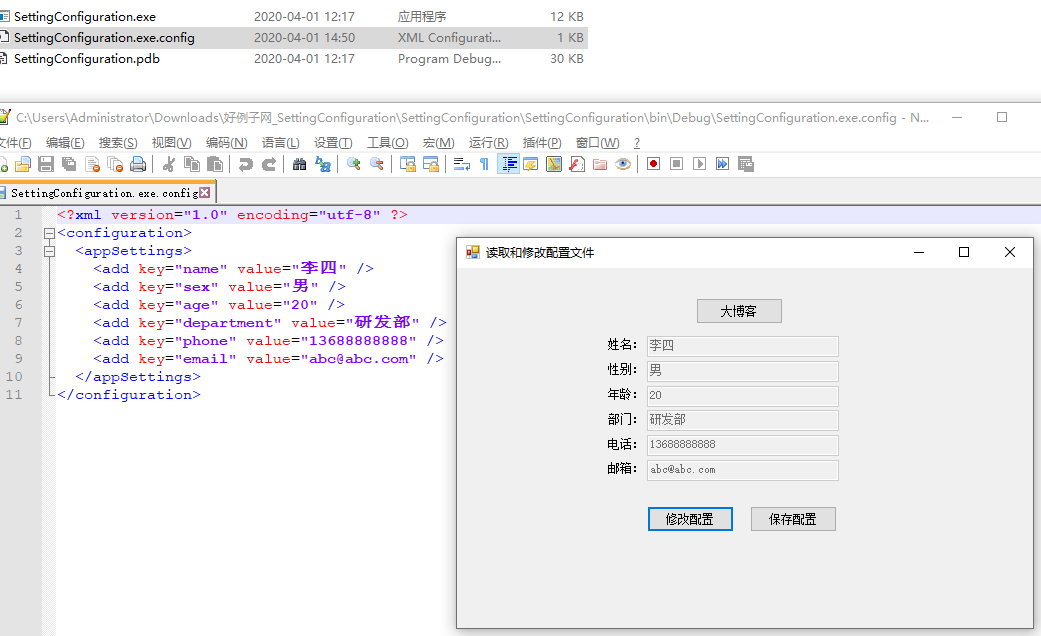
Task: Run macro multiple times icon
Action: pyautogui.click(x=722, y=164)
